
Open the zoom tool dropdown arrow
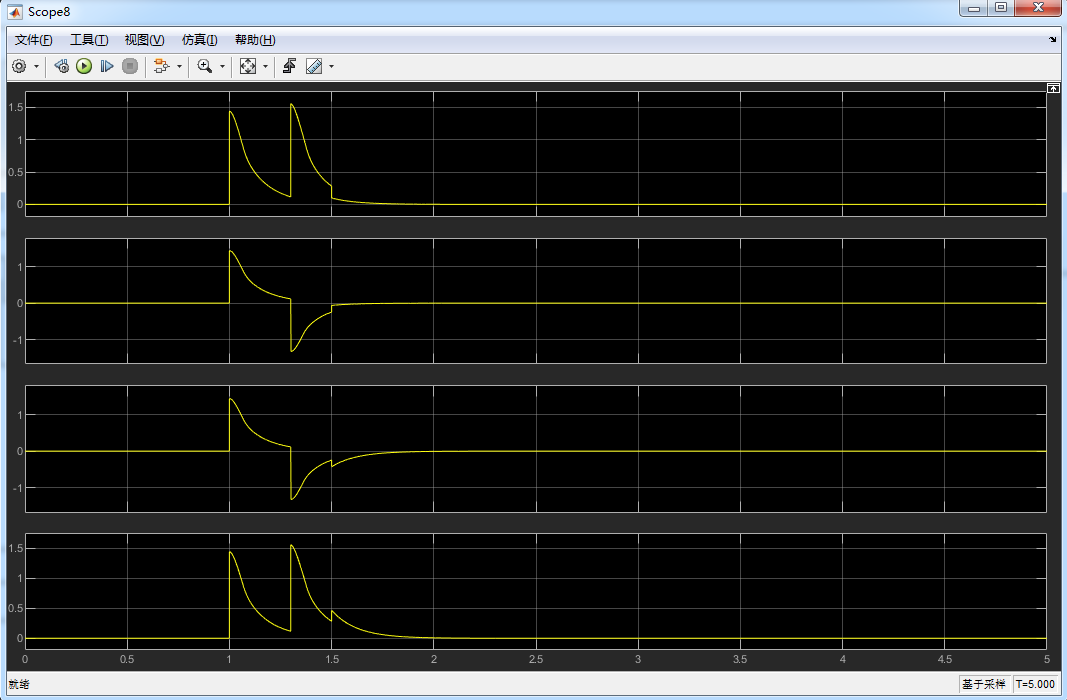[x=222, y=67]
